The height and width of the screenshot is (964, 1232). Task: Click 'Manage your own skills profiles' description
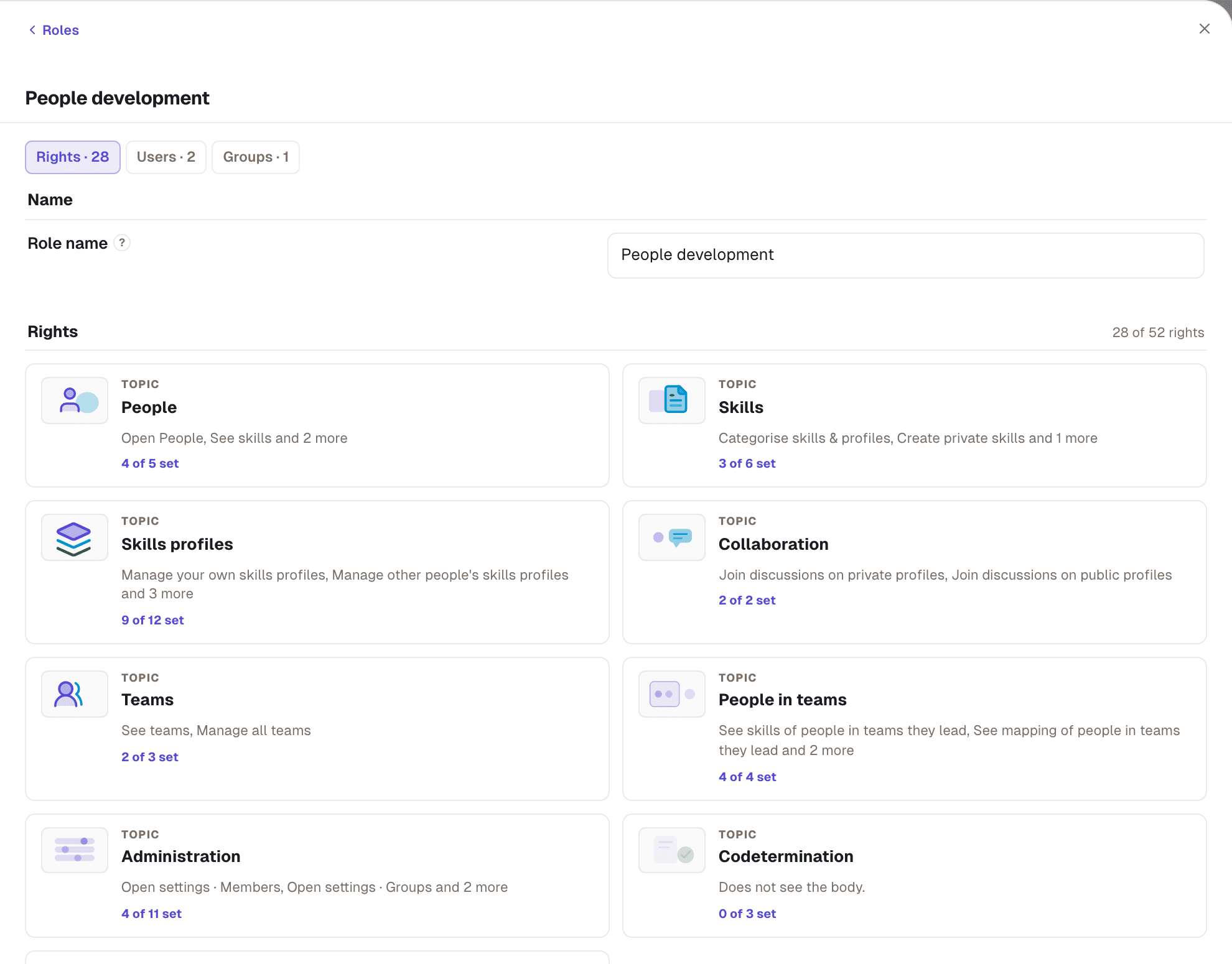coord(345,584)
